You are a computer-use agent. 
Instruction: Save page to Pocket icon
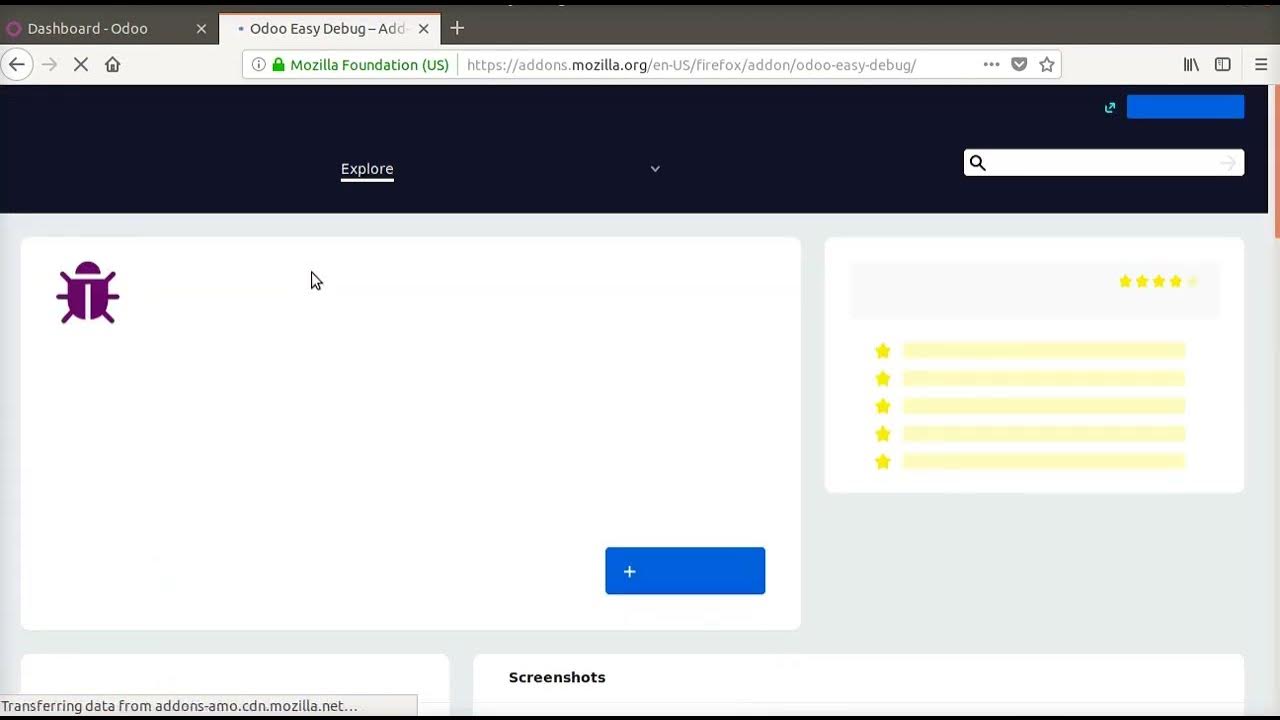coord(1019,64)
